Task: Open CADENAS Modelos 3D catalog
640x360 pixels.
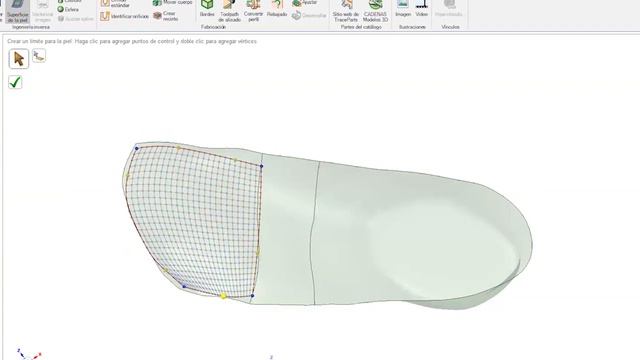Action: click(x=375, y=11)
